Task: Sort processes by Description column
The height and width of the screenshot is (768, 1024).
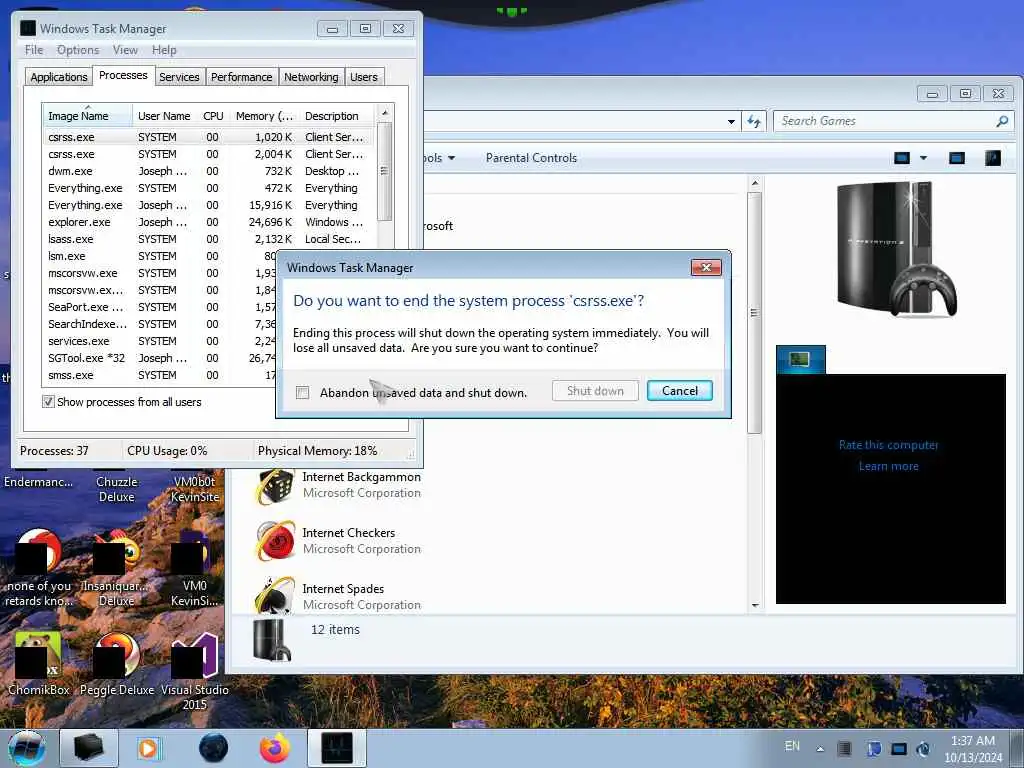Action: point(337,116)
